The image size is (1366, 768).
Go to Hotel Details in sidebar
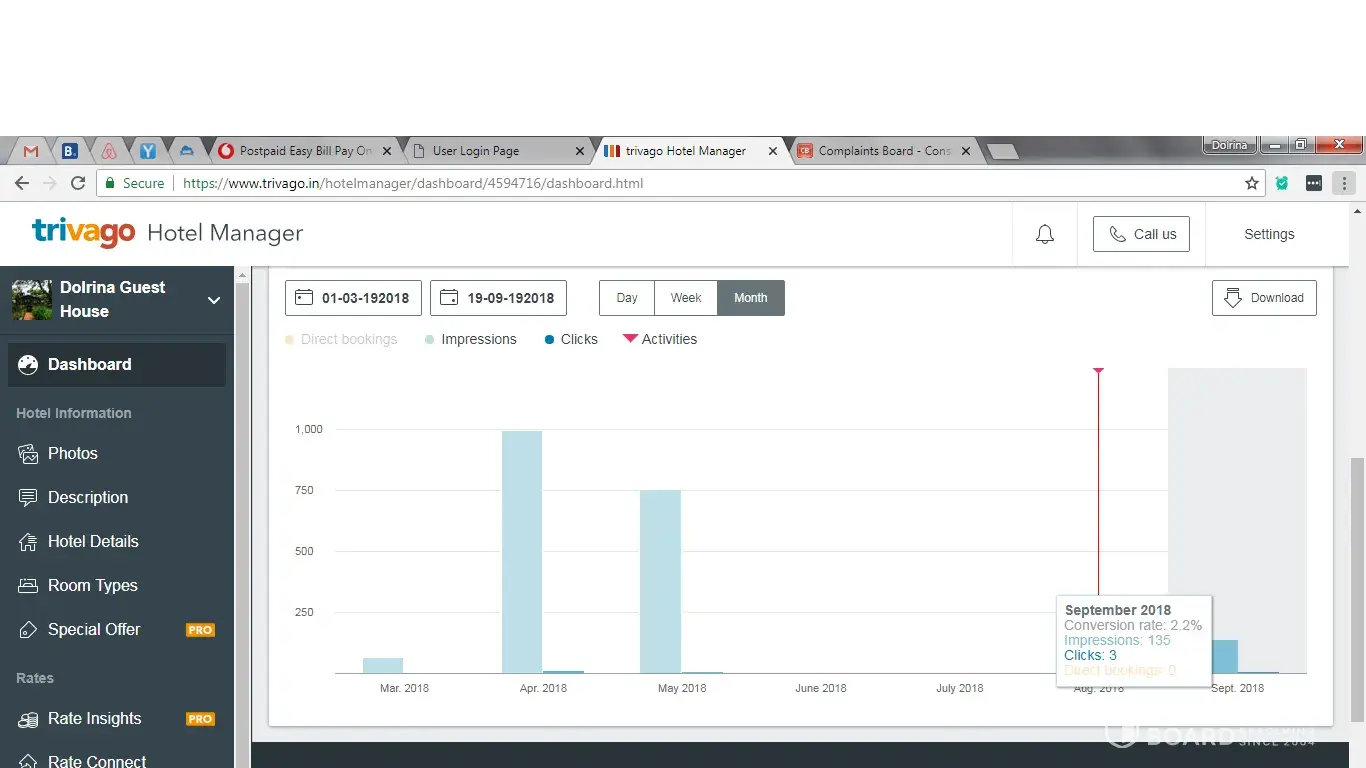93,541
